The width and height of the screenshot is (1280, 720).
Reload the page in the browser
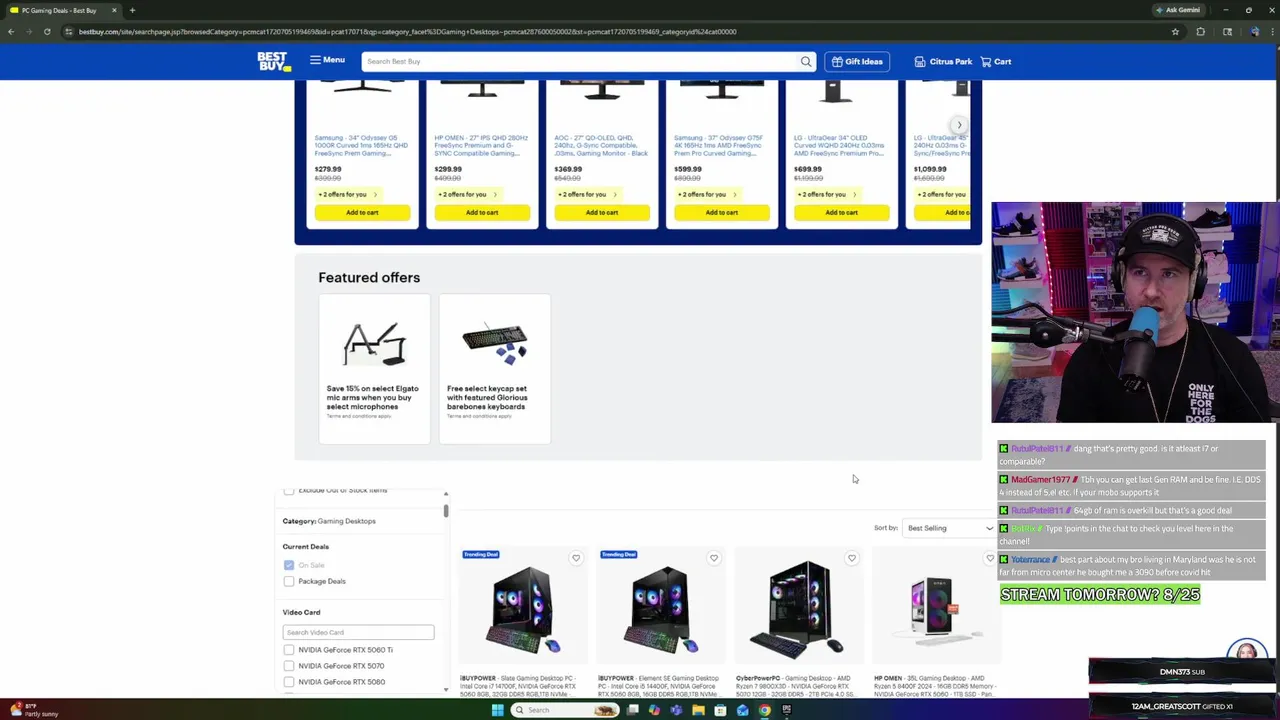pos(47,31)
